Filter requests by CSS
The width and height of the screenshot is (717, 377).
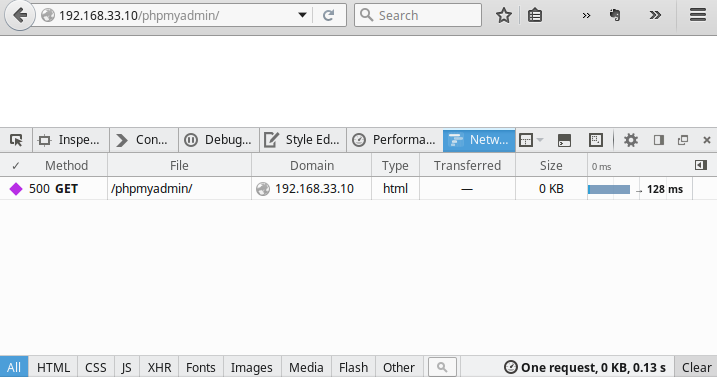tap(96, 367)
